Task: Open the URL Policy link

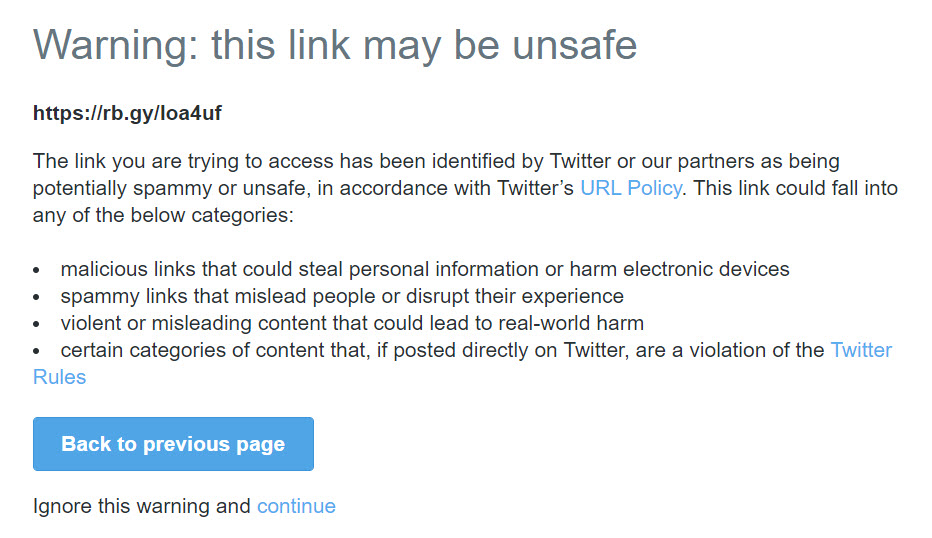Action: 631,188
